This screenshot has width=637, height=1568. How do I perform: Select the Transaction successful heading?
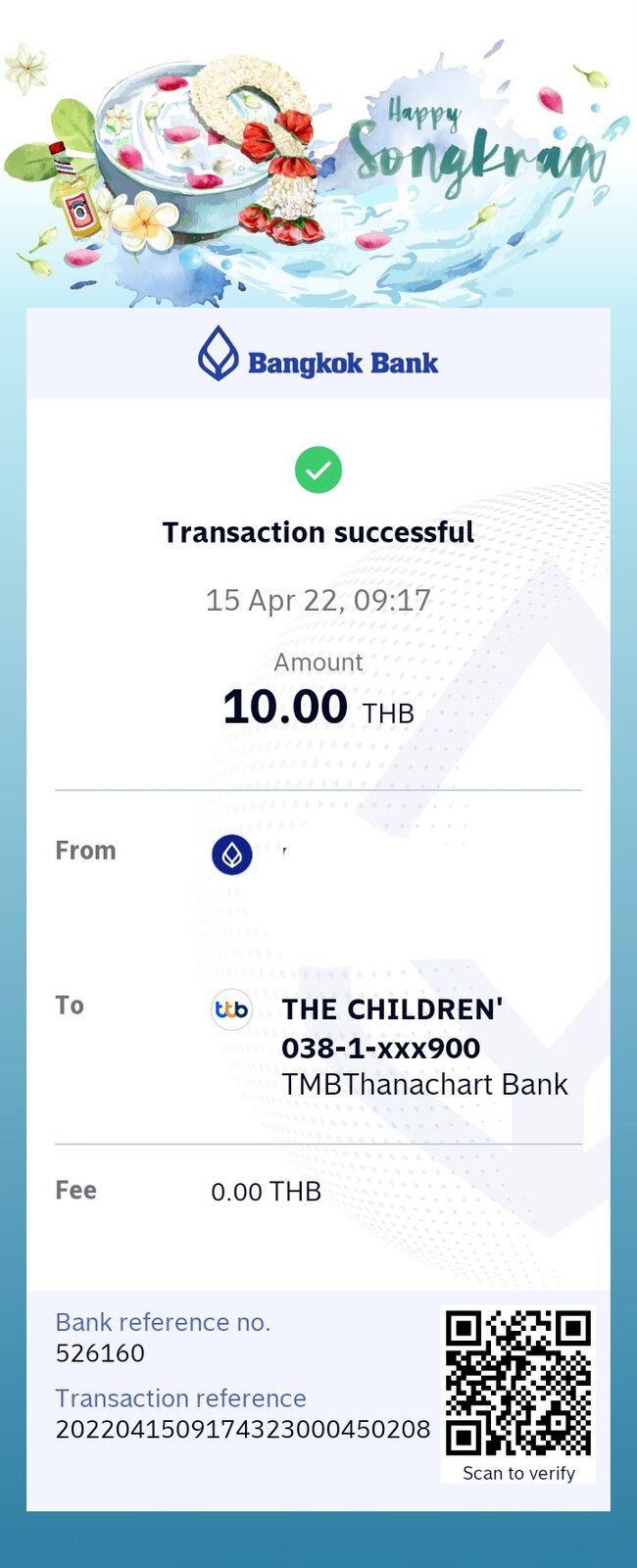coord(318,532)
